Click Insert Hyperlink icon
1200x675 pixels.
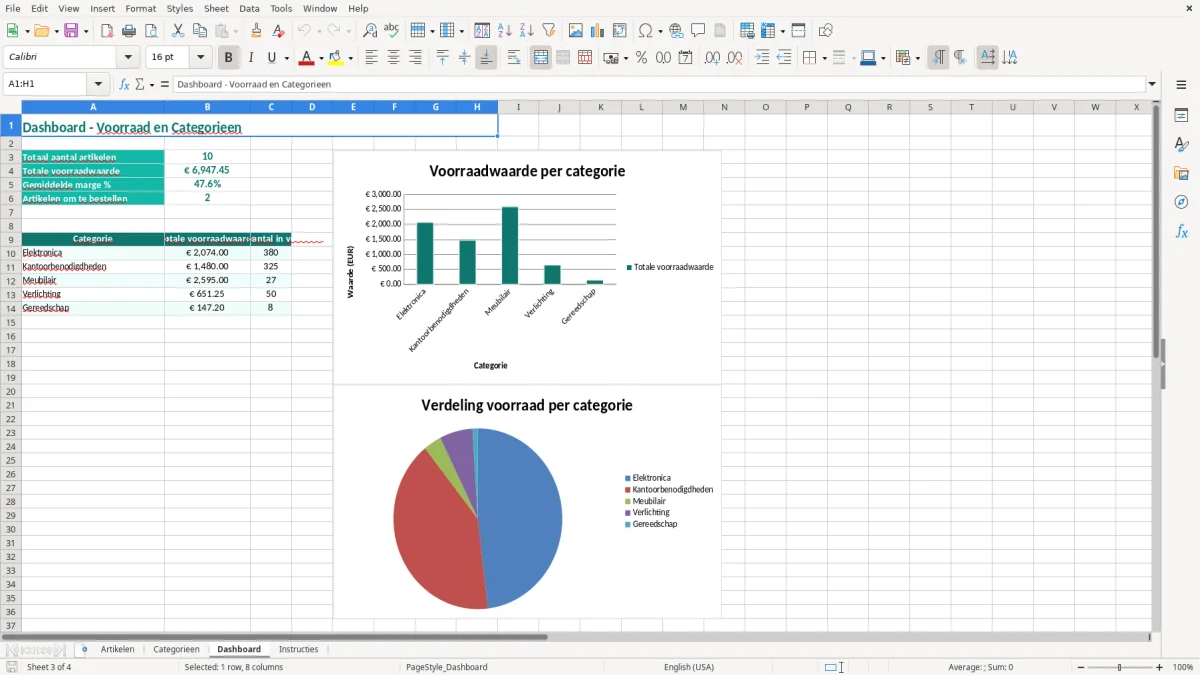tap(676, 31)
